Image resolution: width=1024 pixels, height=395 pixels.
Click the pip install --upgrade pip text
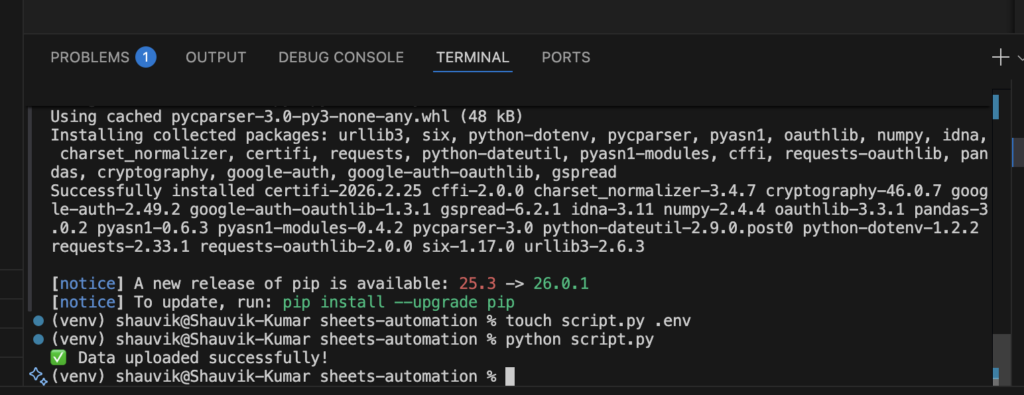pos(398,302)
